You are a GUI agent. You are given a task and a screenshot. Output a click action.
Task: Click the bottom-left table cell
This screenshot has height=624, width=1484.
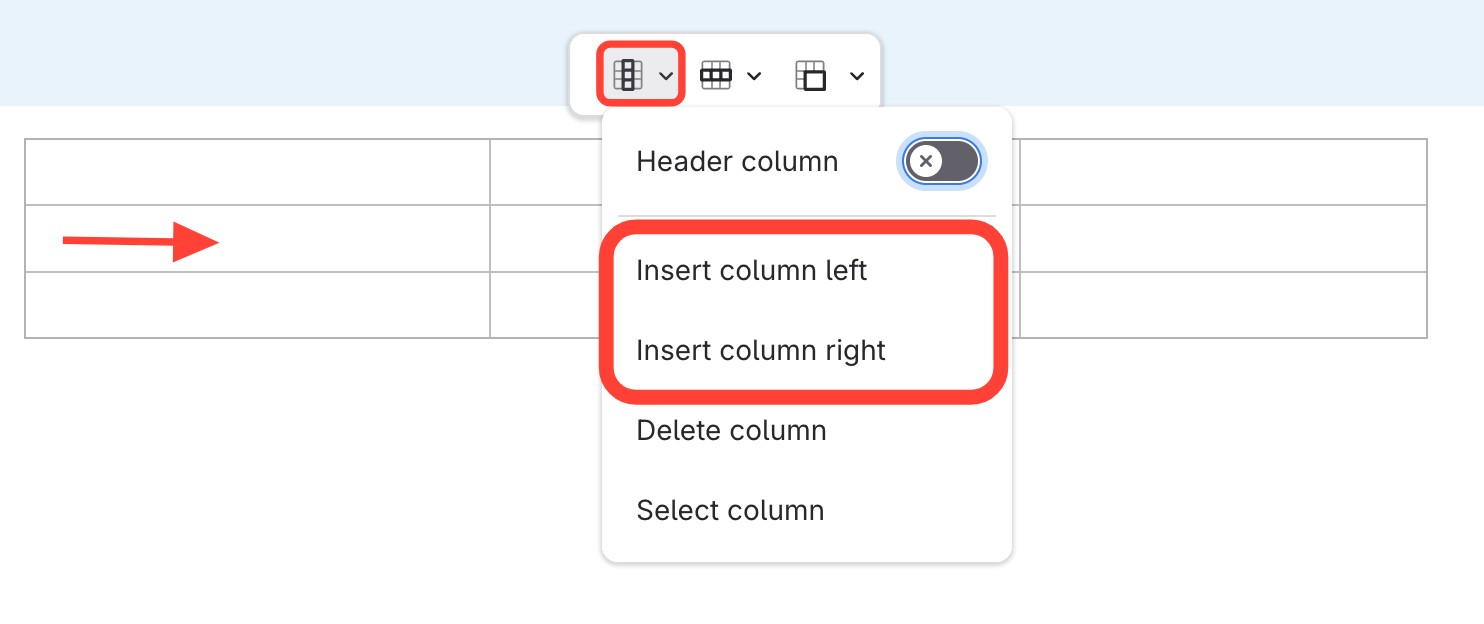(257, 305)
